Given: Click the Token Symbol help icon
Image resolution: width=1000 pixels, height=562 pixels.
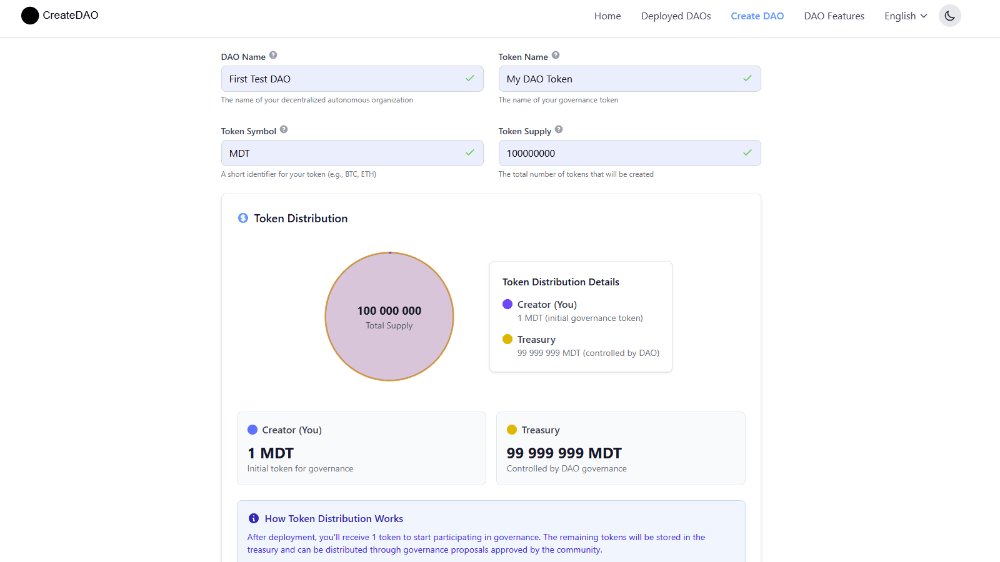Looking at the screenshot, I should coord(284,129).
